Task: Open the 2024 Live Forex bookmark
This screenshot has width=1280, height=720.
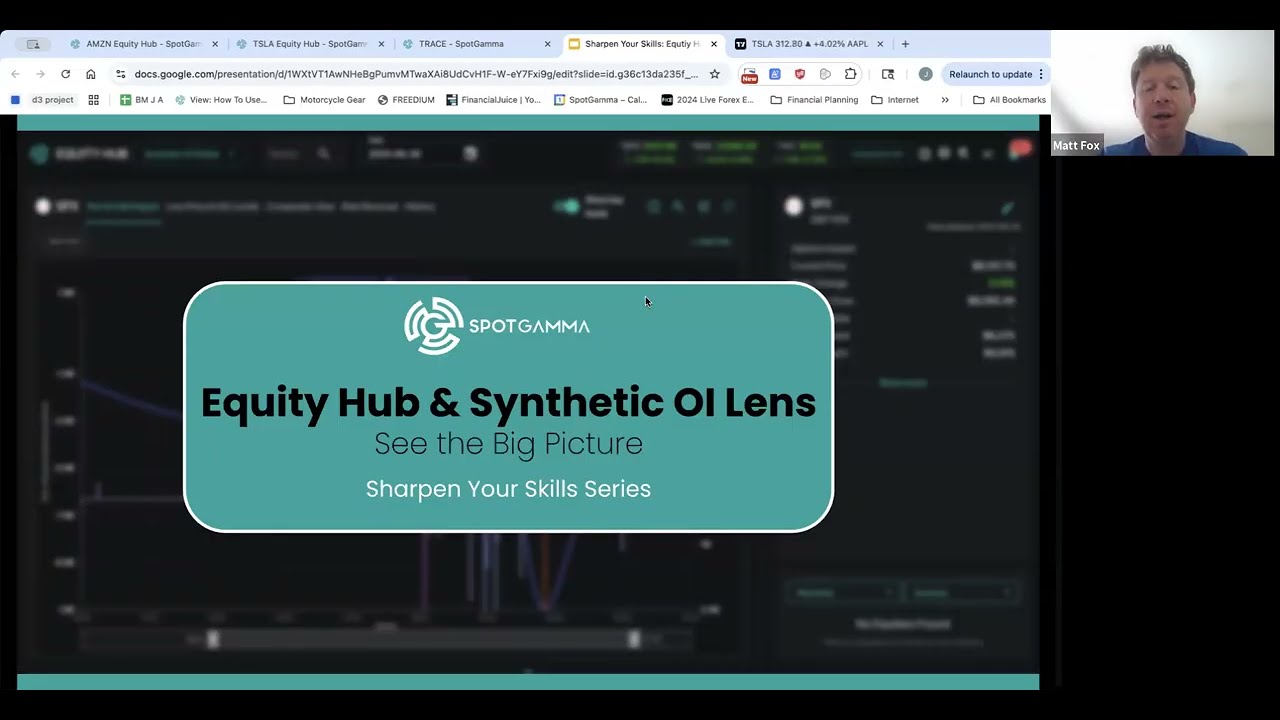Action: (708, 100)
